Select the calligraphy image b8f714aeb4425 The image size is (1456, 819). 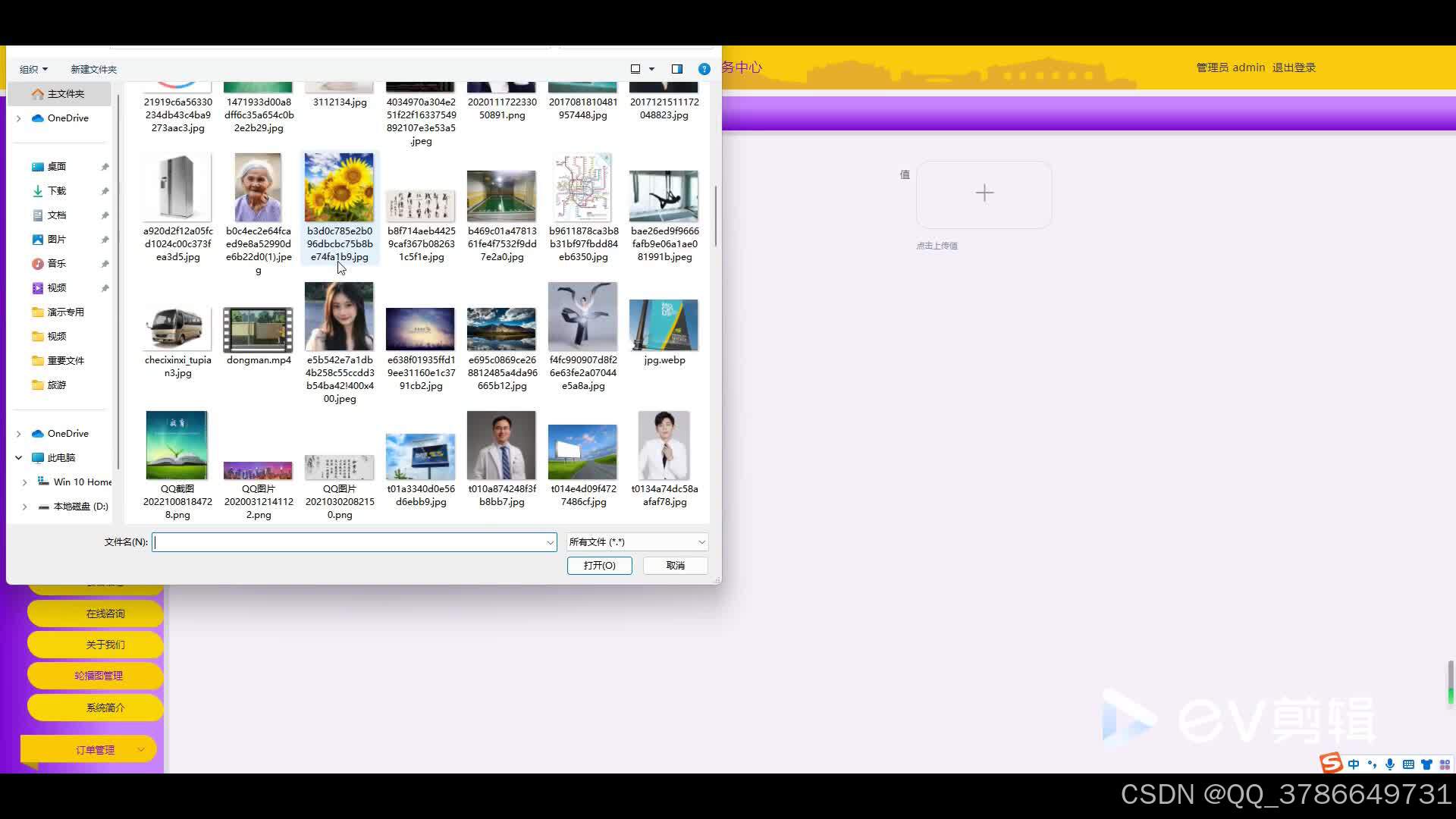point(421,224)
